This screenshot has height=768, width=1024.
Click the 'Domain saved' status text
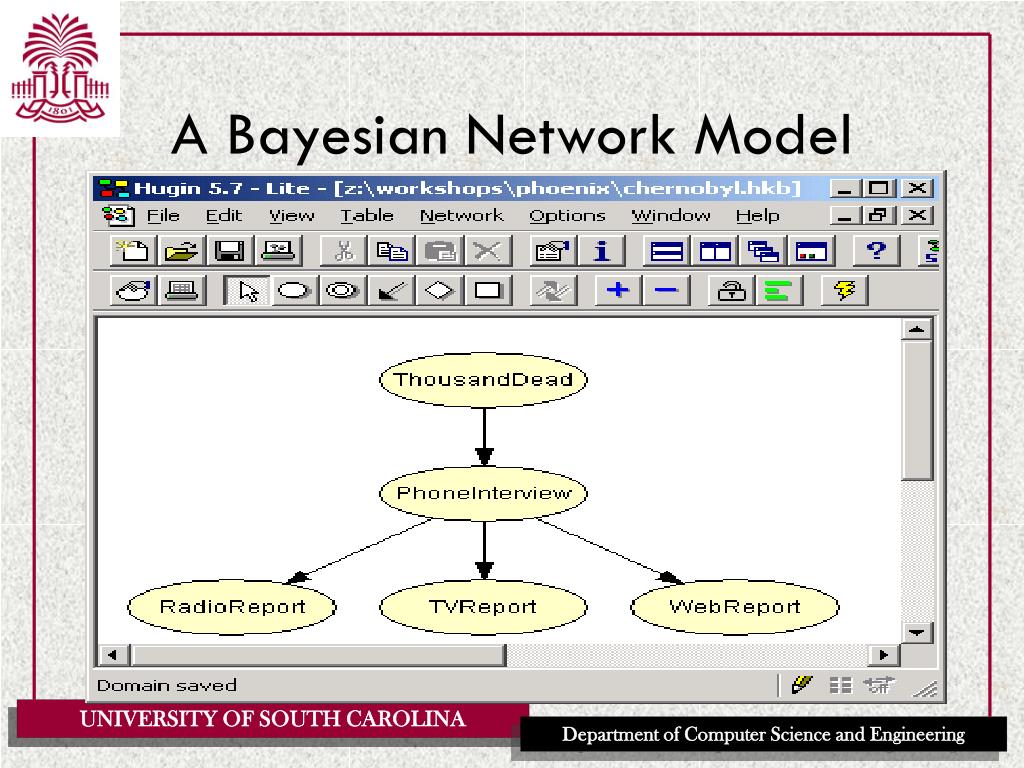pyautogui.click(x=167, y=685)
